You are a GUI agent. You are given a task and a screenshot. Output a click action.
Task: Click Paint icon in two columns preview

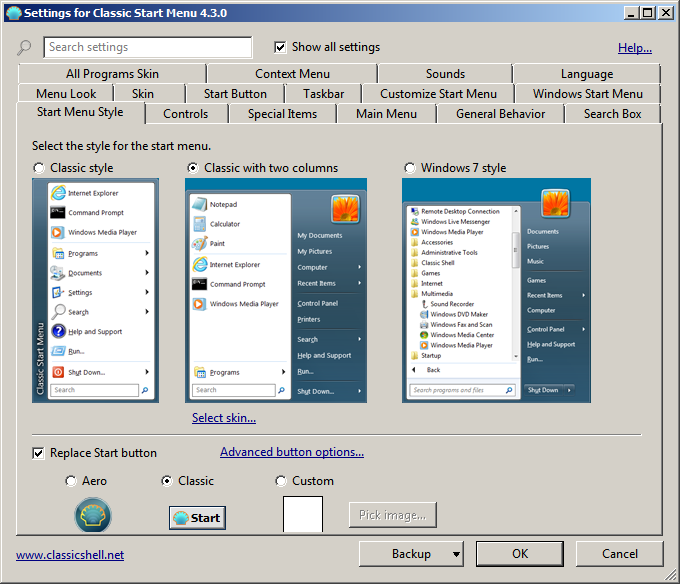pyautogui.click(x=200, y=243)
